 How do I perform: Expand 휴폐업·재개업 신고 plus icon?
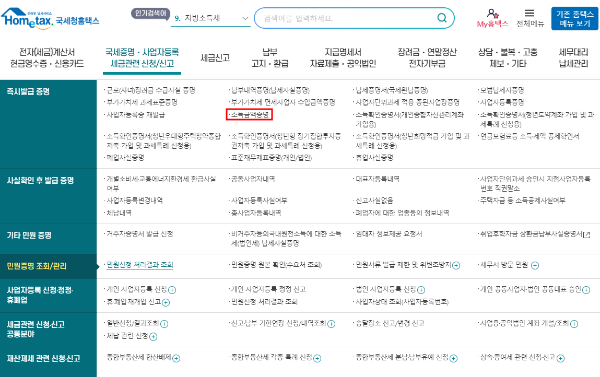(x=166, y=302)
